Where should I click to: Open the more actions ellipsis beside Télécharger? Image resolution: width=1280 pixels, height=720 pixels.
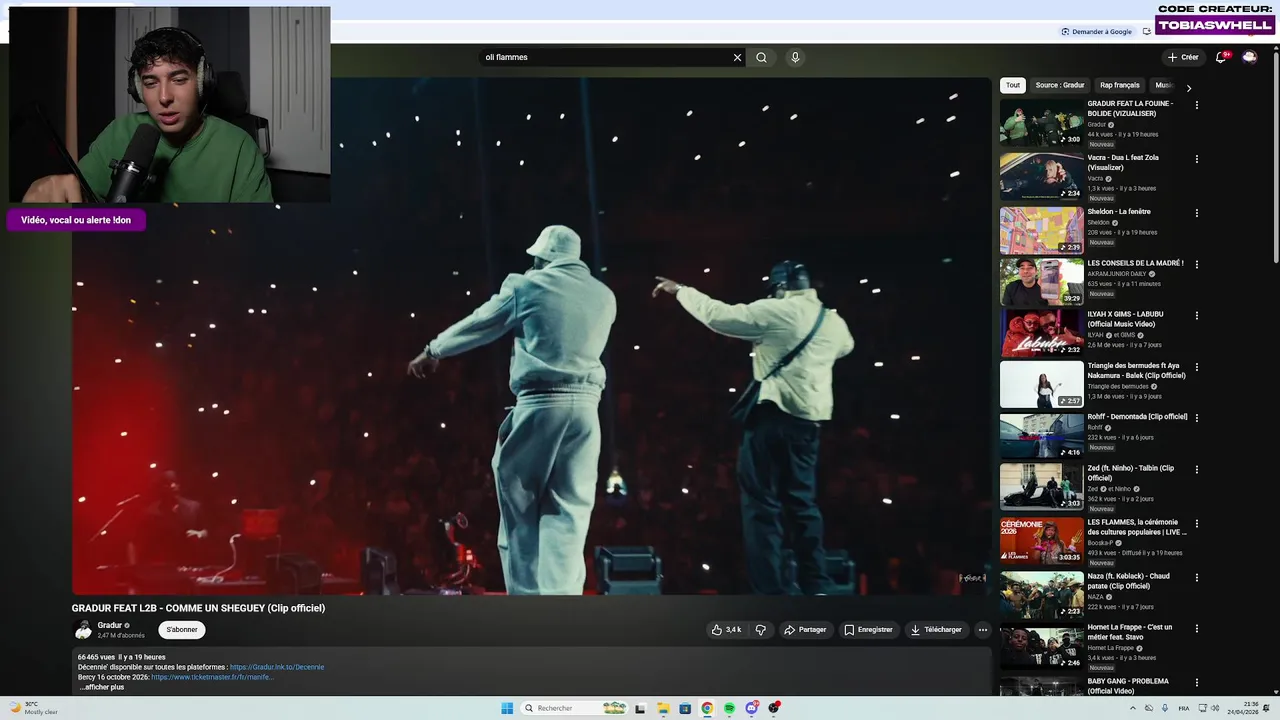click(x=983, y=630)
